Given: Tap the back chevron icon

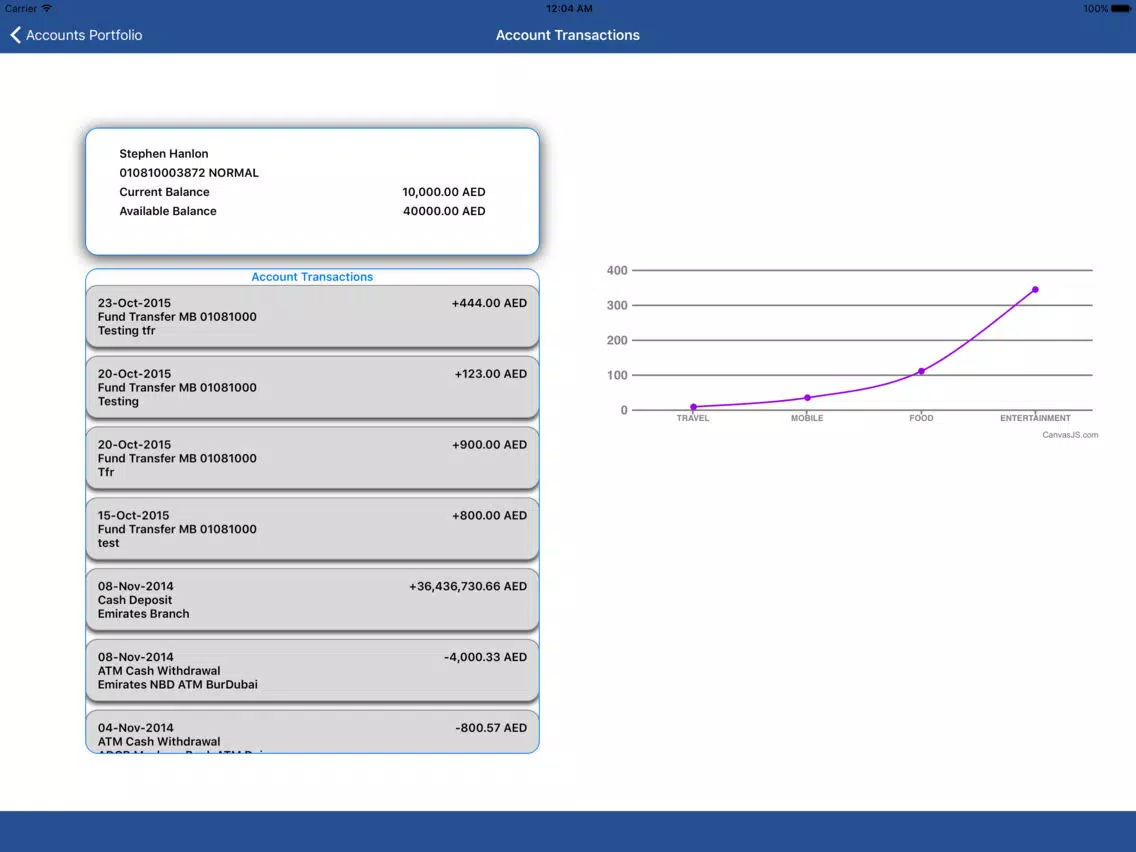Looking at the screenshot, I should pyautogui.click(x=15, y=35).
